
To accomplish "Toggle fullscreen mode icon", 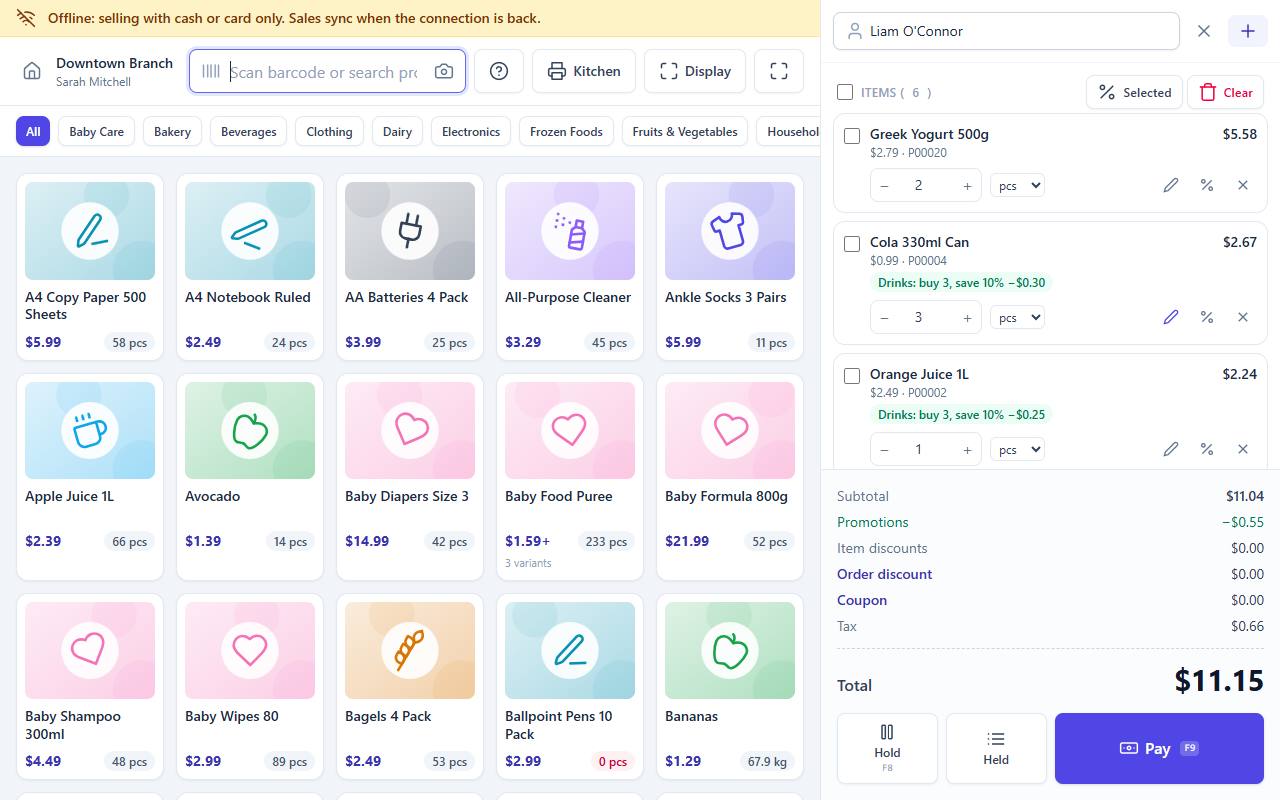I will point(779,71).
